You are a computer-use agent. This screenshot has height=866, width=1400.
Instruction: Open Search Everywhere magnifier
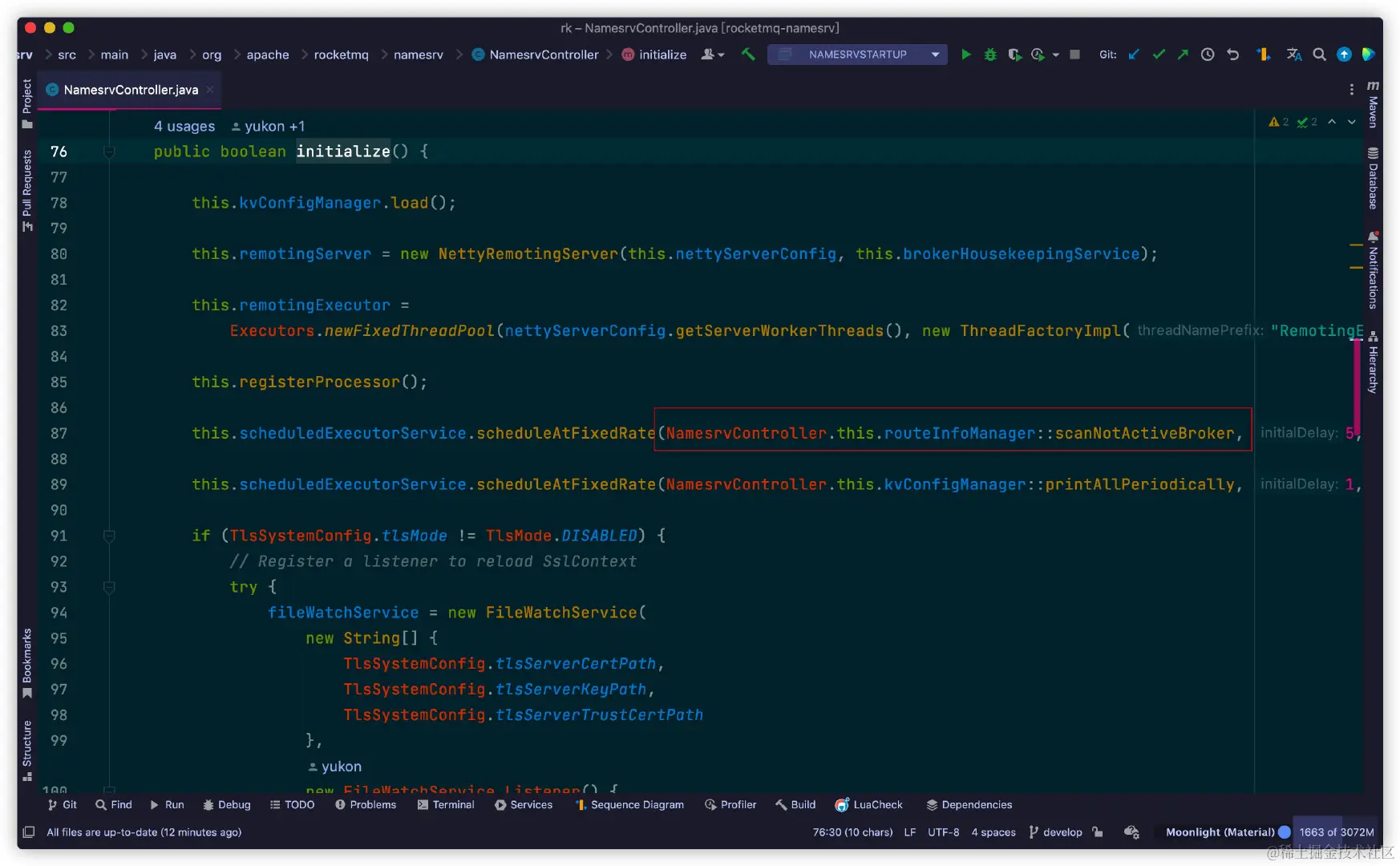tap(1319, 55)
